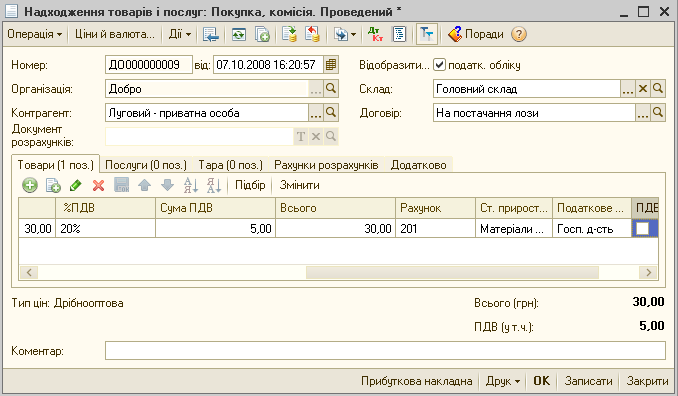Click the magnifier icon of Договір field

coord(658,113)
